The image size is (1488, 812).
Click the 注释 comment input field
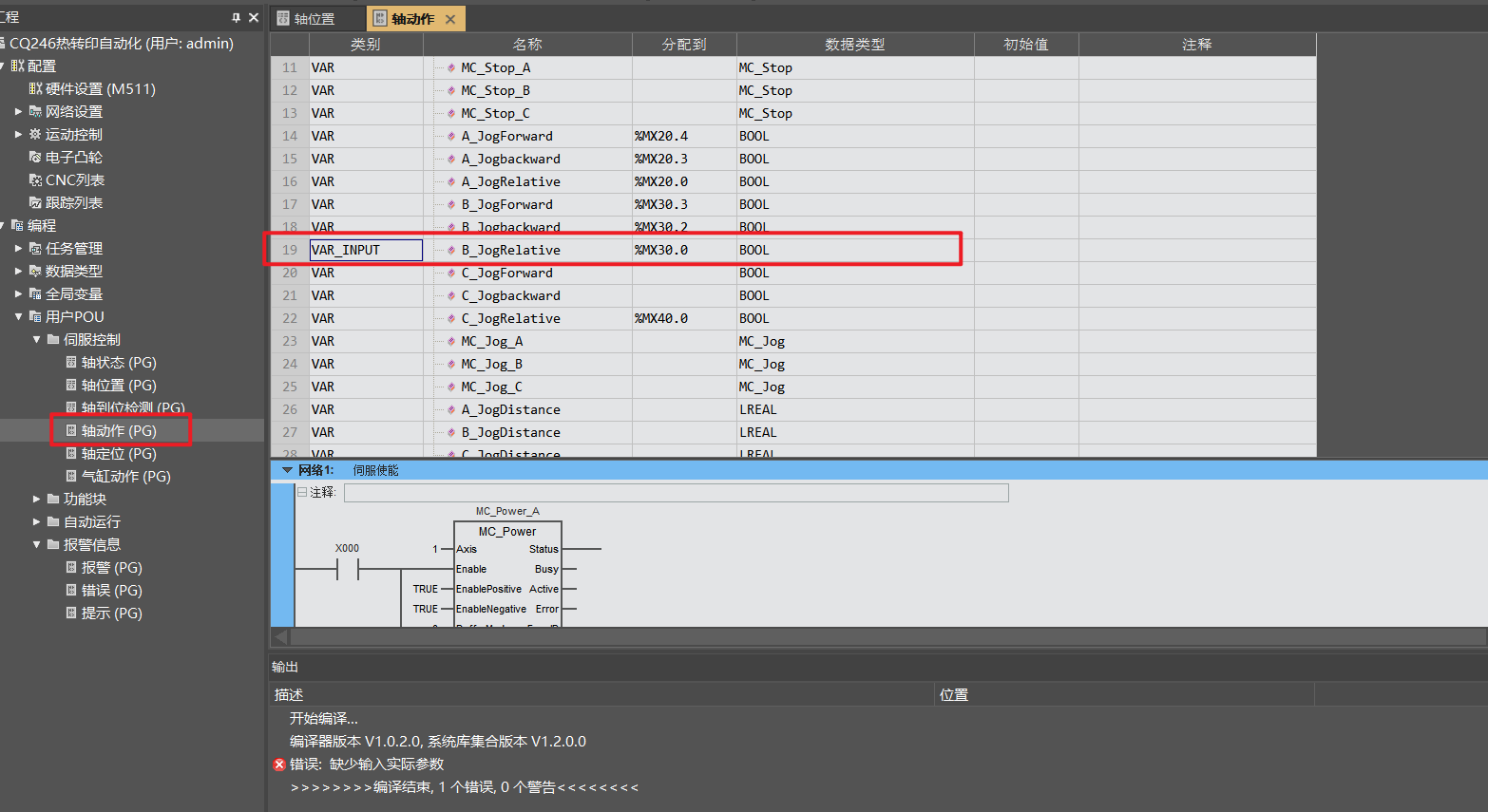point(675,493)
